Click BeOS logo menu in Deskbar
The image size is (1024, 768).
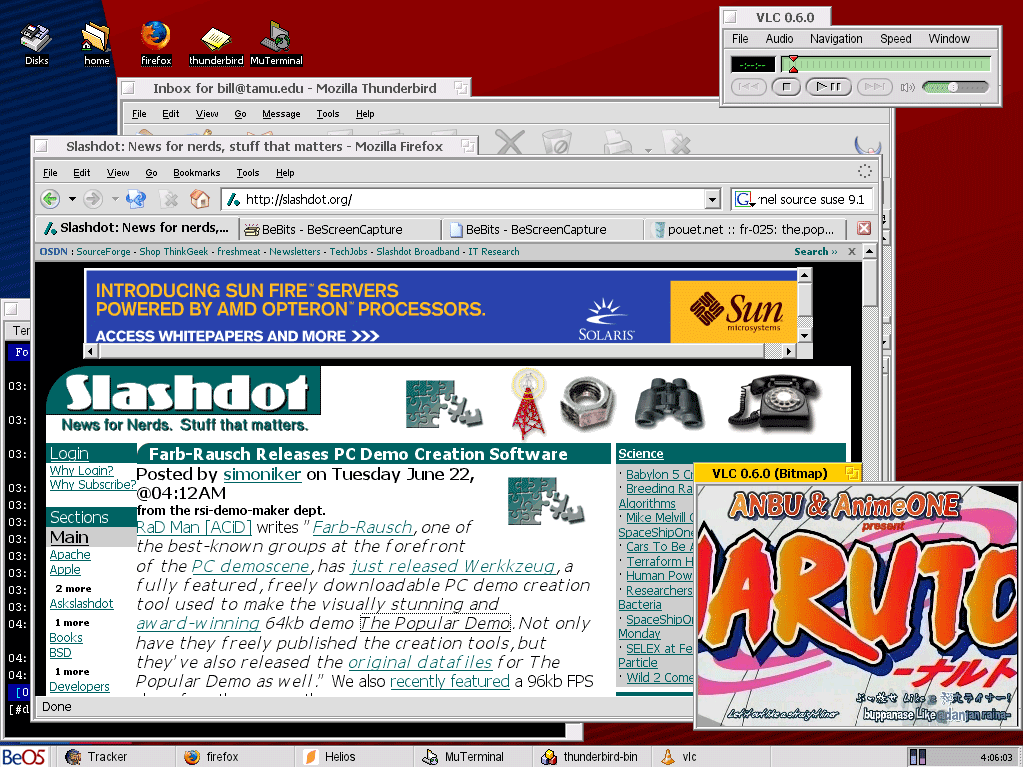pyautogui.click(x=25, y=756)
